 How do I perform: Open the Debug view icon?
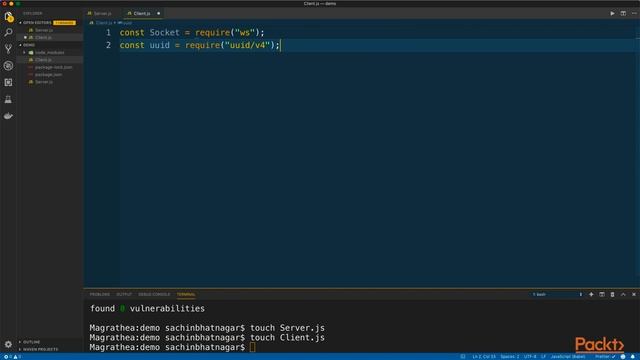8,66
